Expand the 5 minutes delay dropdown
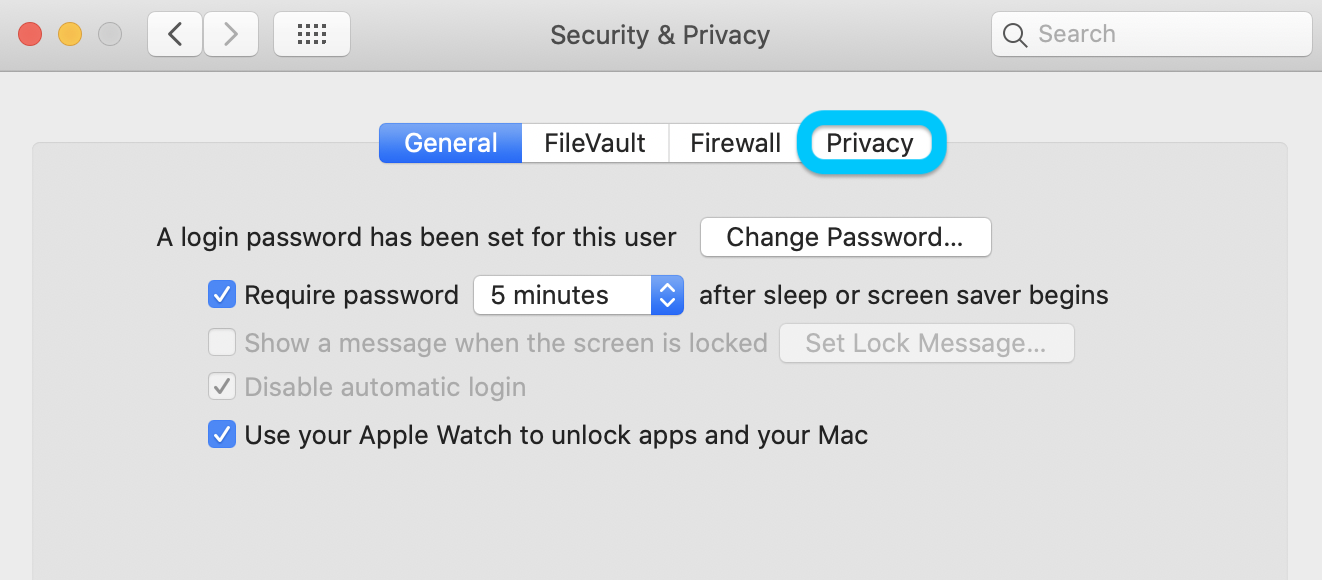Viewport: 1322px width, 580px height. tap(578, 295)
